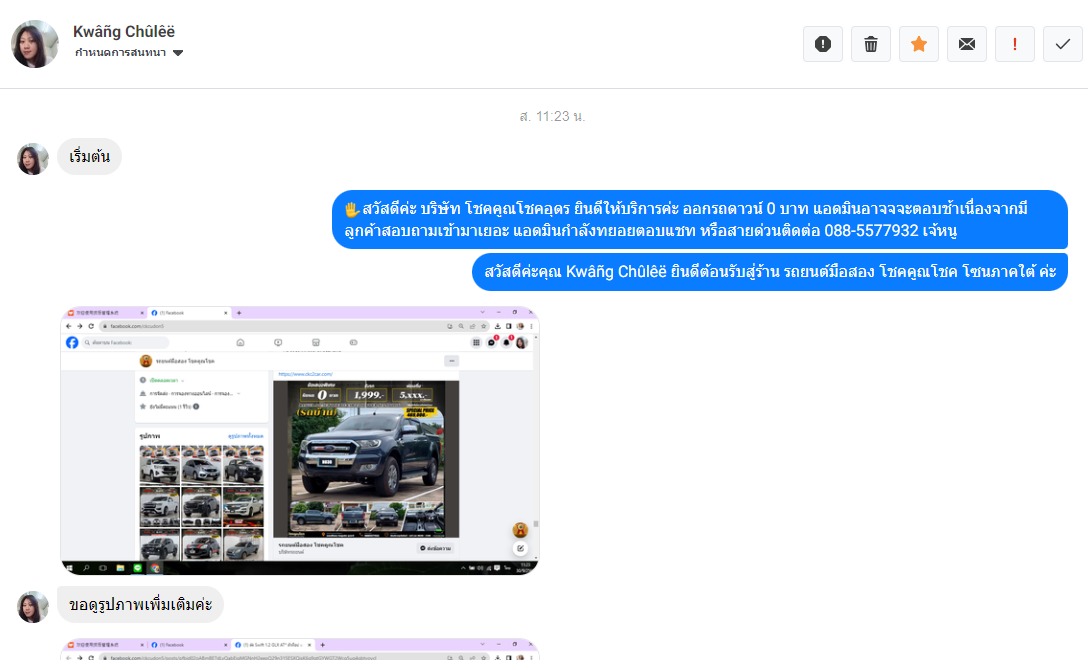
Task: Mark conversation done with checkmark icon
Action: [1062, 44]
